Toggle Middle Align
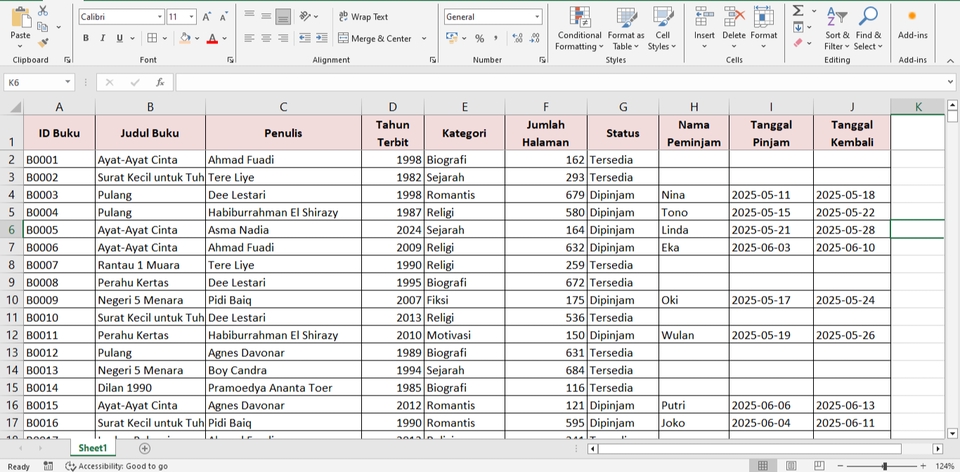This screenshot has height=472, width=960. tap(266, 17)
